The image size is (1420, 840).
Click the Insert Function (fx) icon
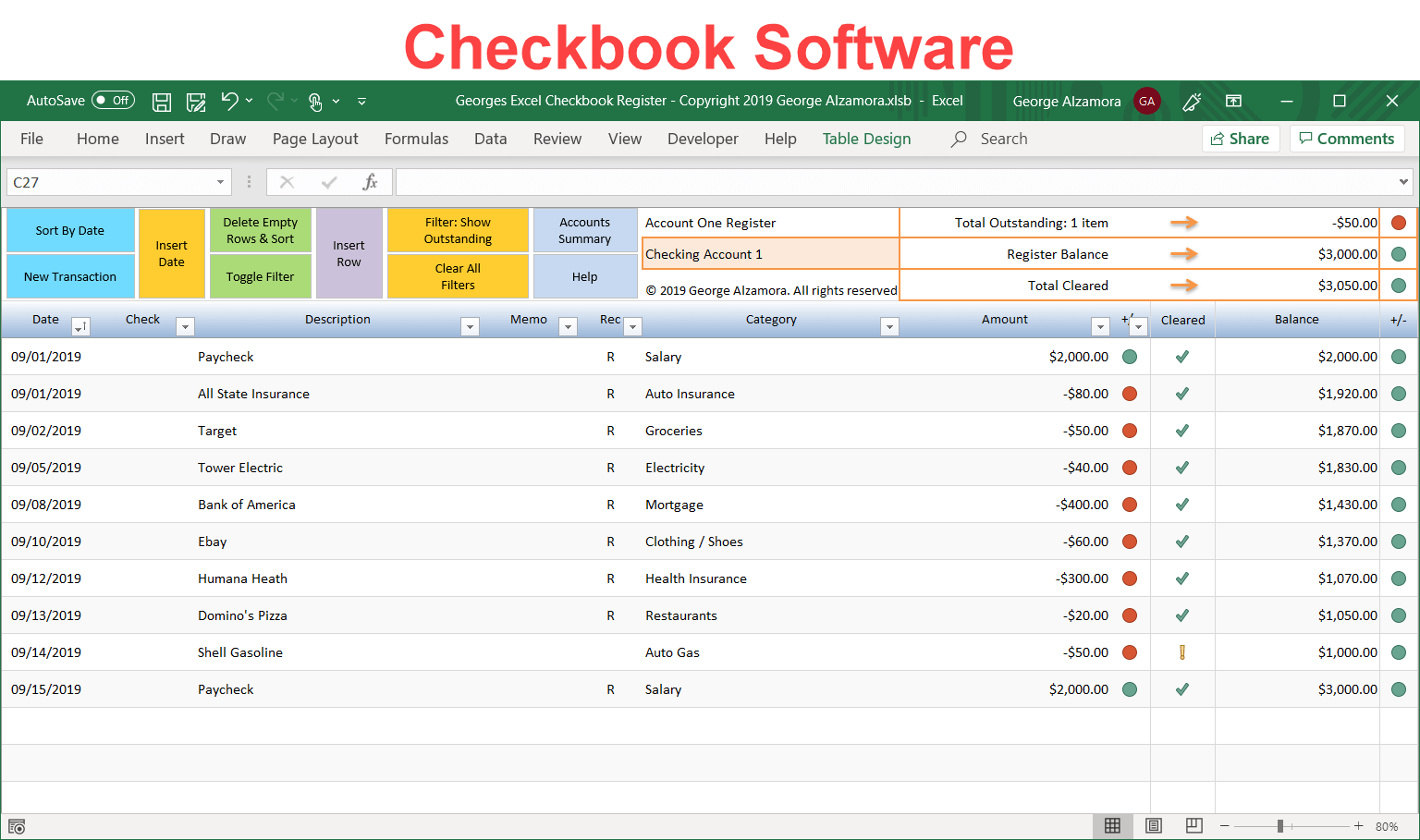[x=371, y=181]
